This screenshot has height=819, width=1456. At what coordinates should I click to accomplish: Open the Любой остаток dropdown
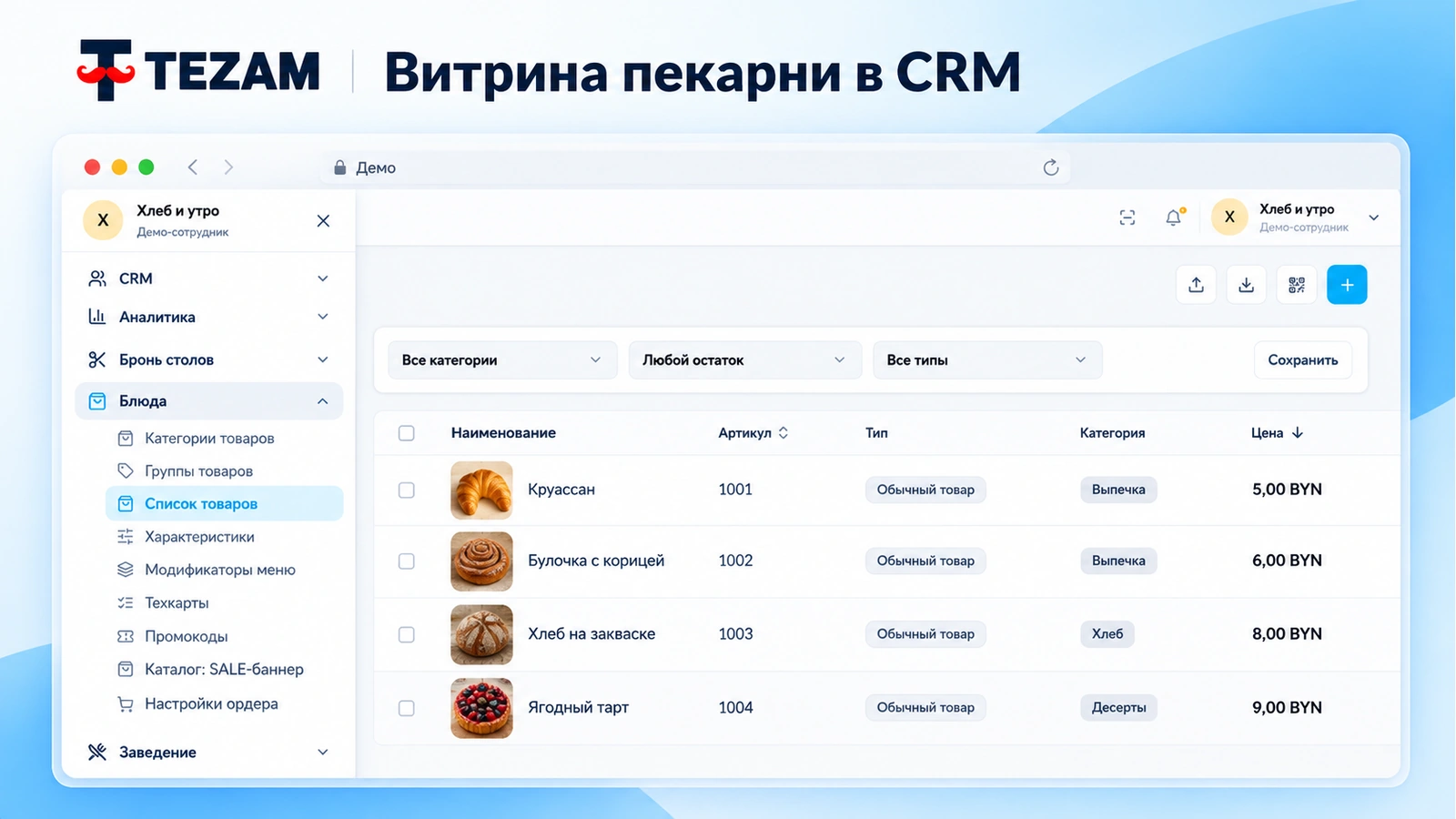click(x=744, y=360)
